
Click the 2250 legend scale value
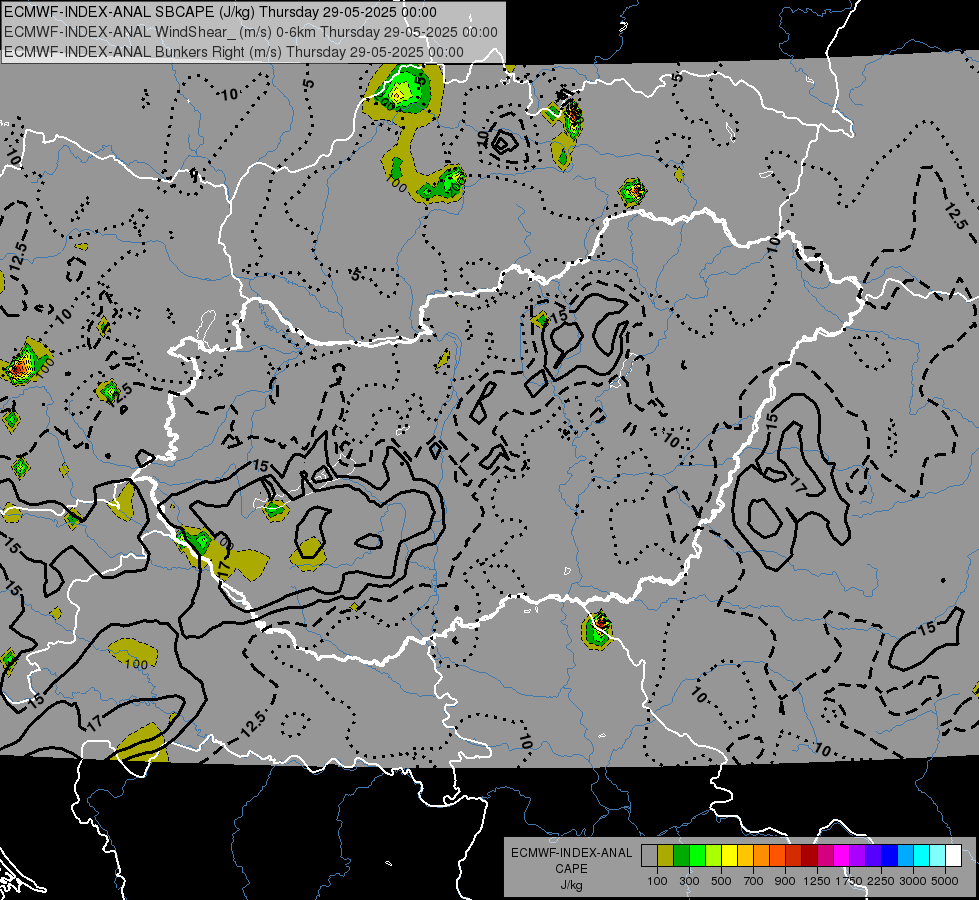point(881,881)
